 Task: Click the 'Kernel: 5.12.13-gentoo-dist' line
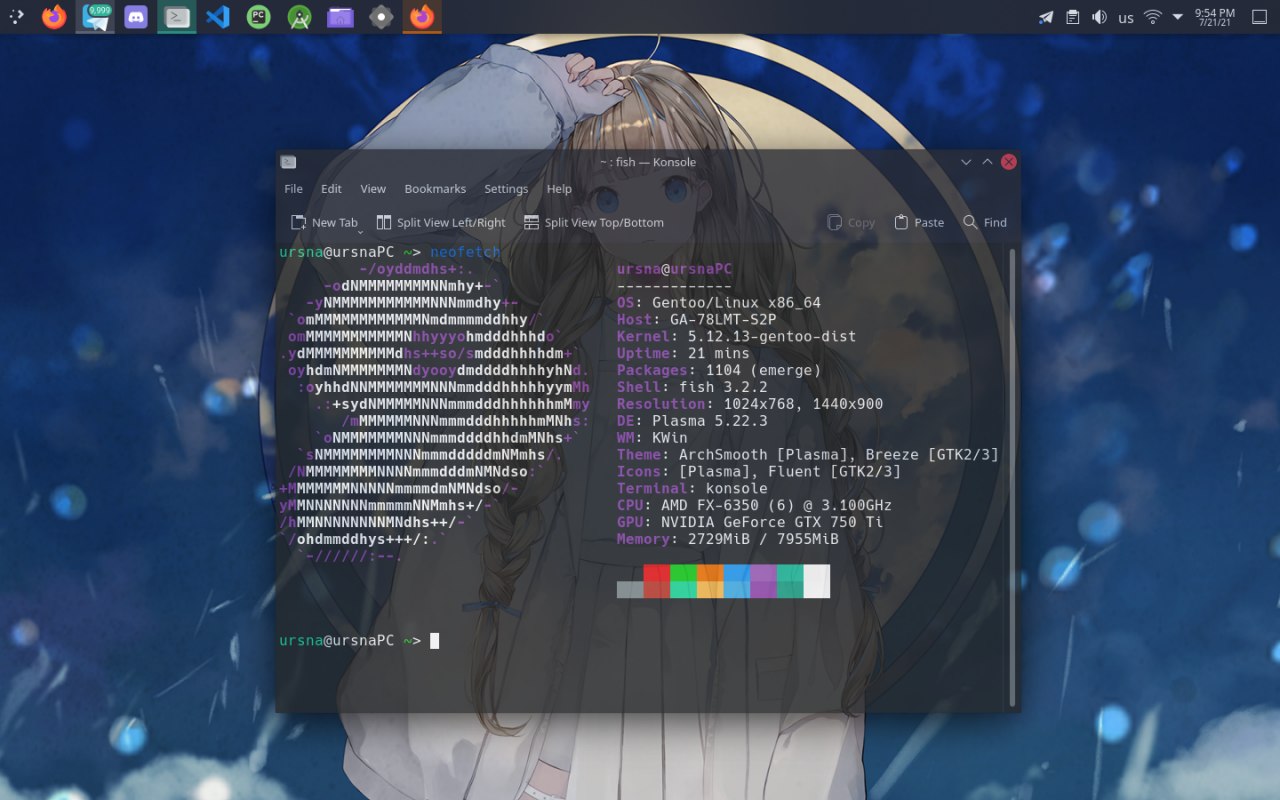click(737, 337)
